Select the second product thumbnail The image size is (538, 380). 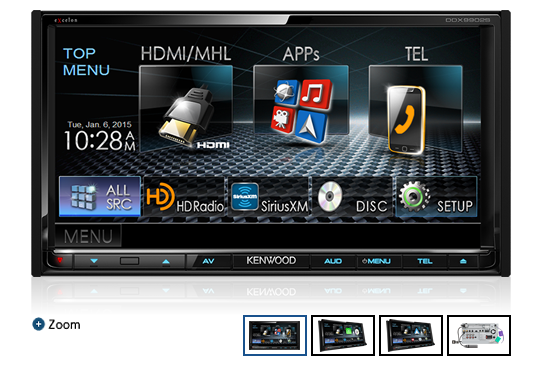pyautogui.click(x=343, y=335)
